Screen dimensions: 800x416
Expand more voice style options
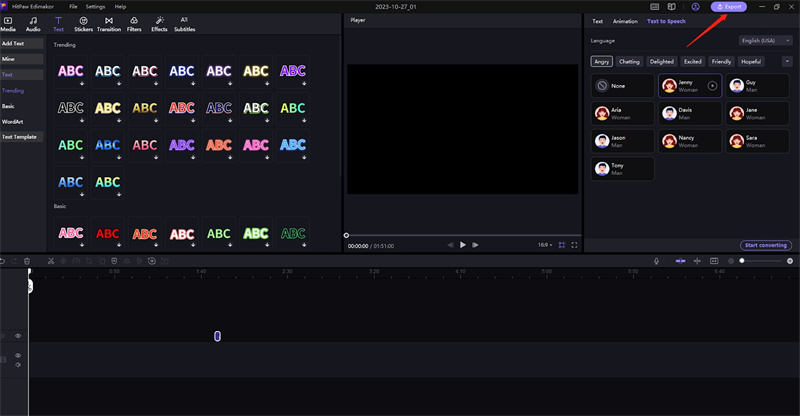tap(787, 61)
